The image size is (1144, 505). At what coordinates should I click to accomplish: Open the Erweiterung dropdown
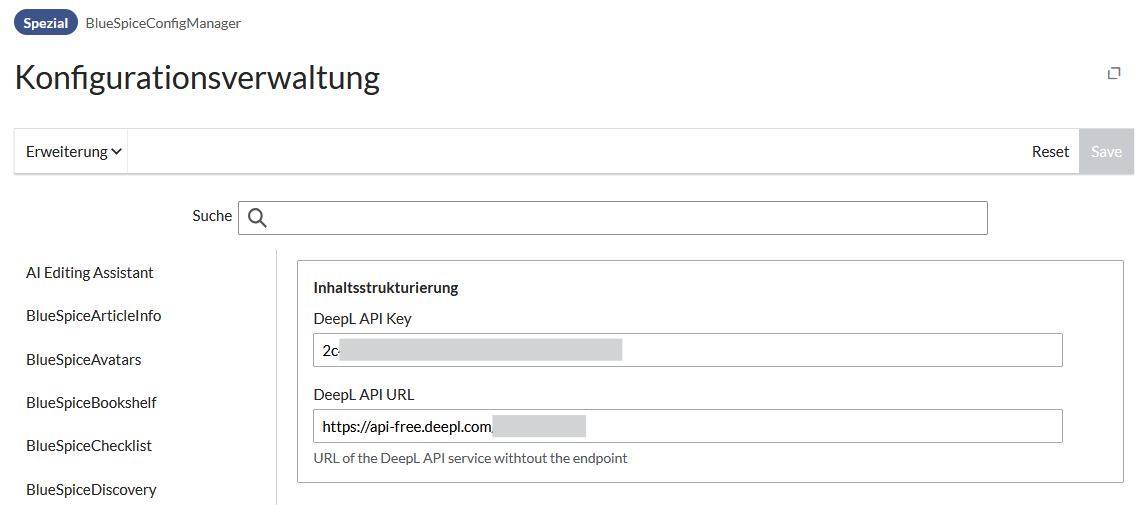click(73, 152)
